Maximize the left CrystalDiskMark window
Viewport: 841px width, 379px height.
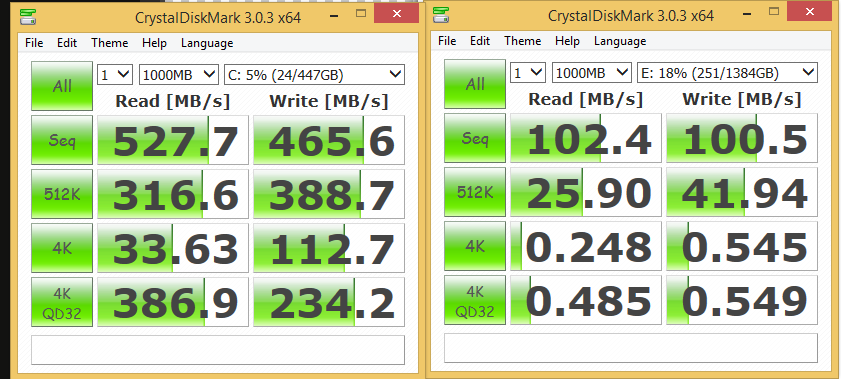(x=361, y=14)
